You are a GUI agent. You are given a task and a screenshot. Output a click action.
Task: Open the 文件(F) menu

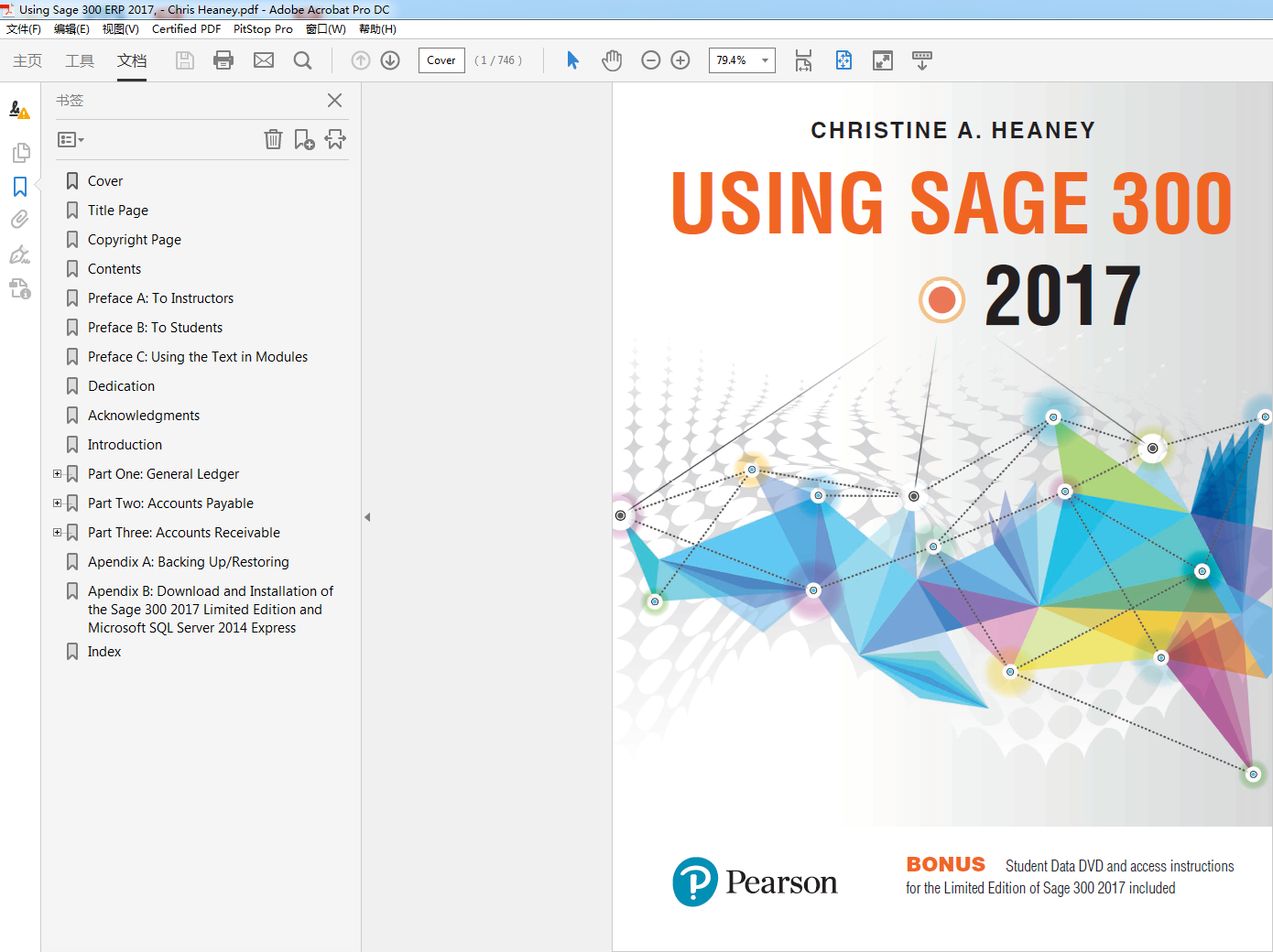click(x=24, y=29)
